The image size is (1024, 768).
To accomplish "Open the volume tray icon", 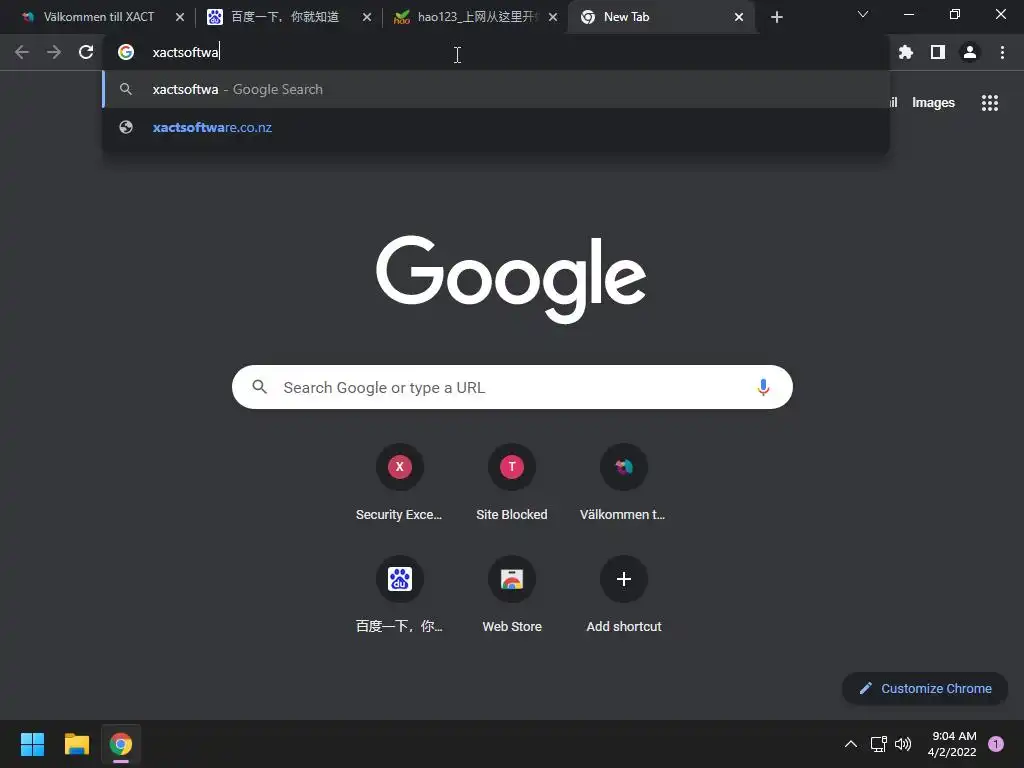I will point(903,744).
